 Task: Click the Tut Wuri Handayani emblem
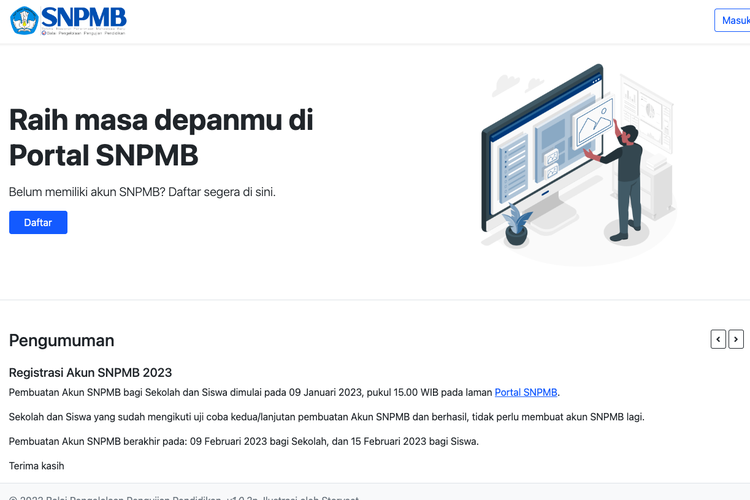click(x=24, y=20)
